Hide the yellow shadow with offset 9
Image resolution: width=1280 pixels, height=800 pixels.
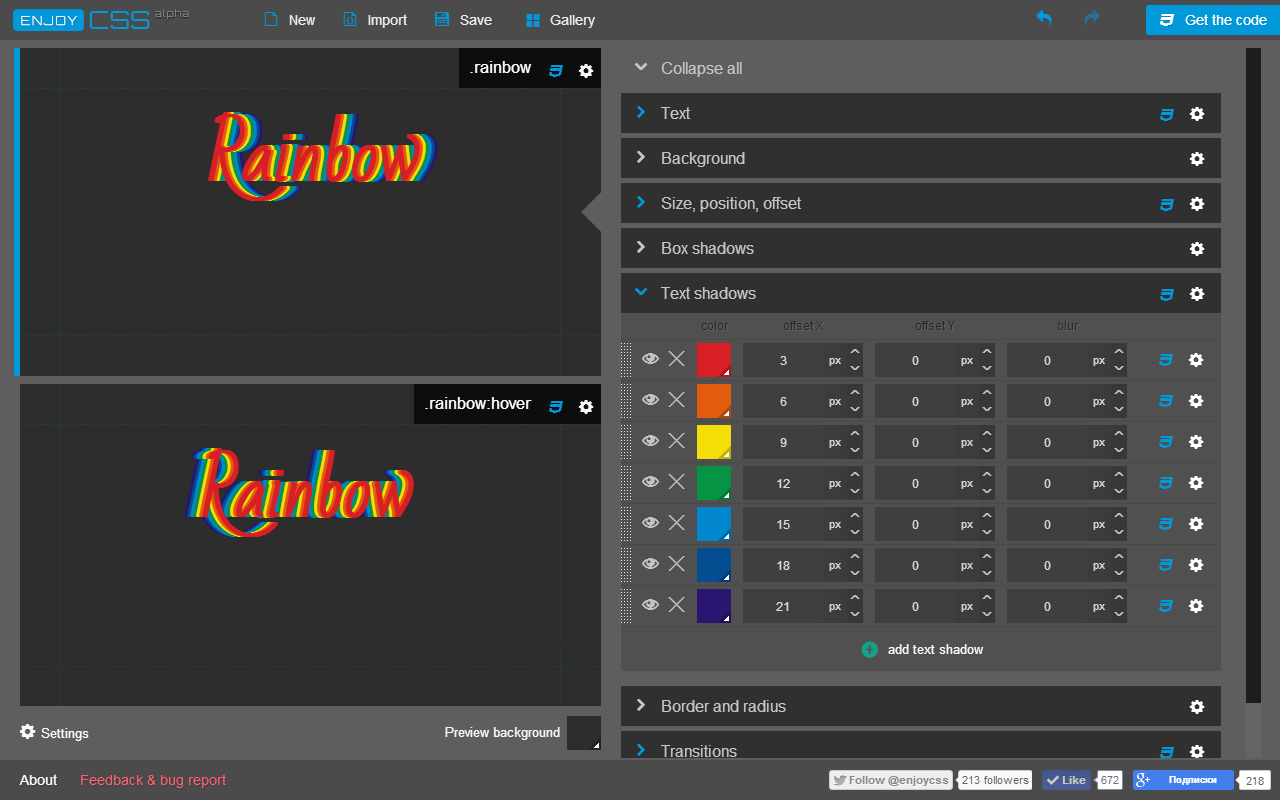(x=650, y=441)
